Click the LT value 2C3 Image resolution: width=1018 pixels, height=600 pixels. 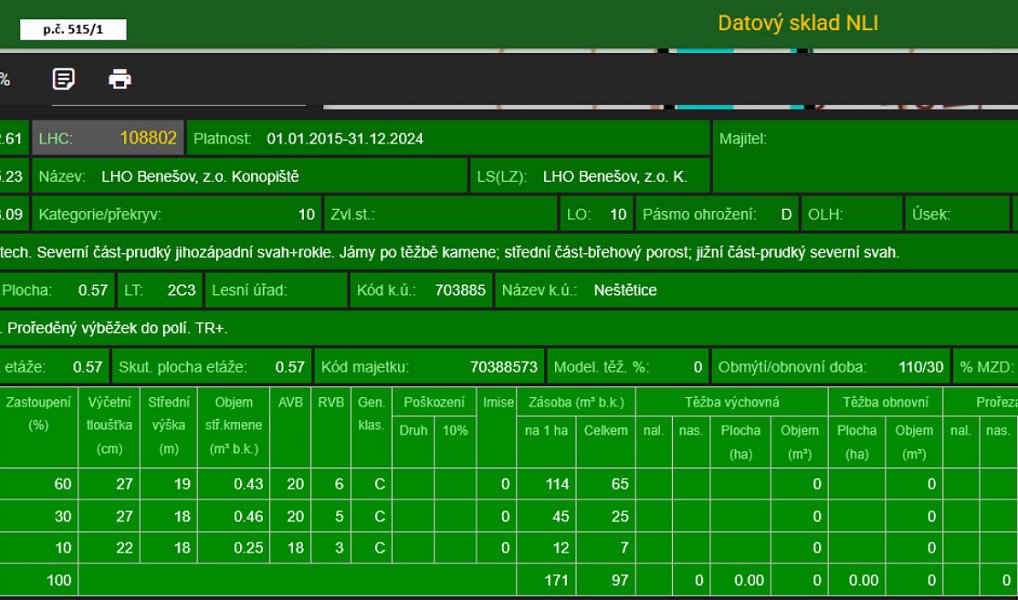[182, 290]
